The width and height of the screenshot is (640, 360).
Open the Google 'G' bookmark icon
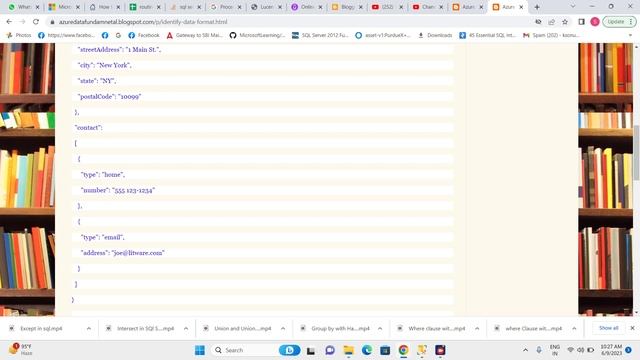[118, 36]
